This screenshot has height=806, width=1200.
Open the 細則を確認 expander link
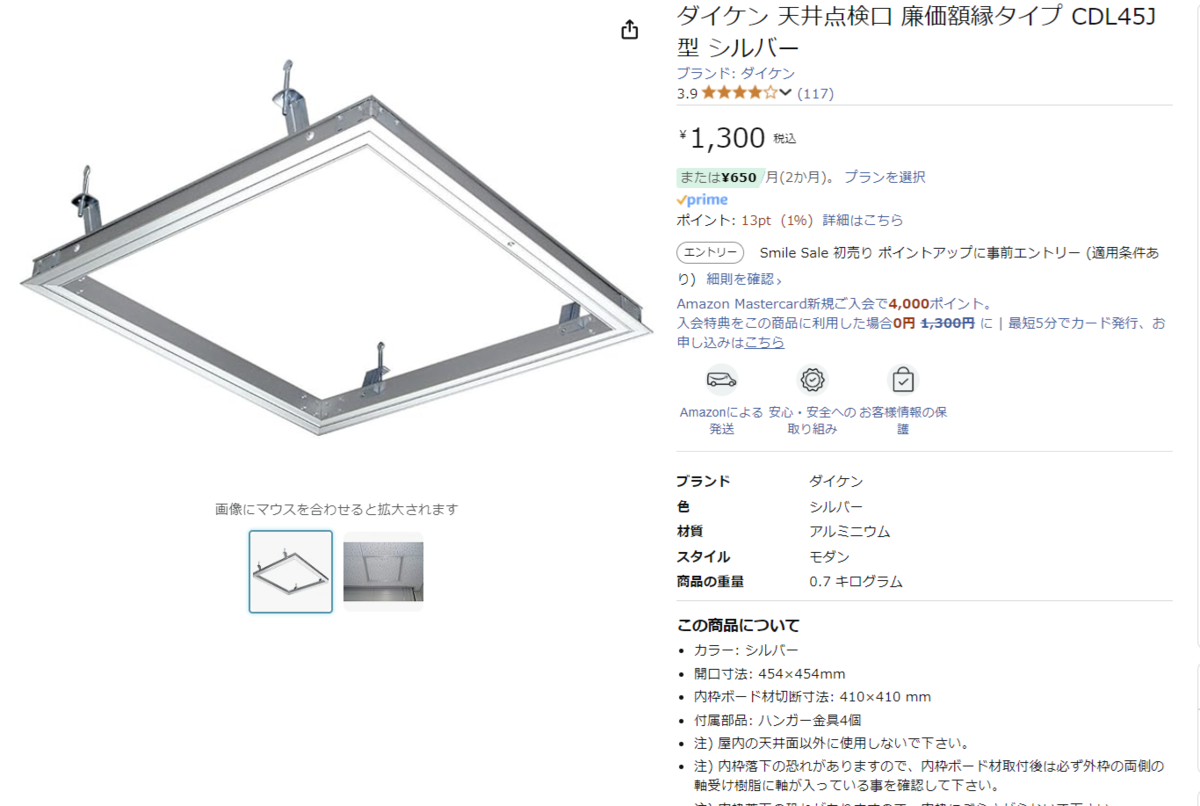(744, 279)
